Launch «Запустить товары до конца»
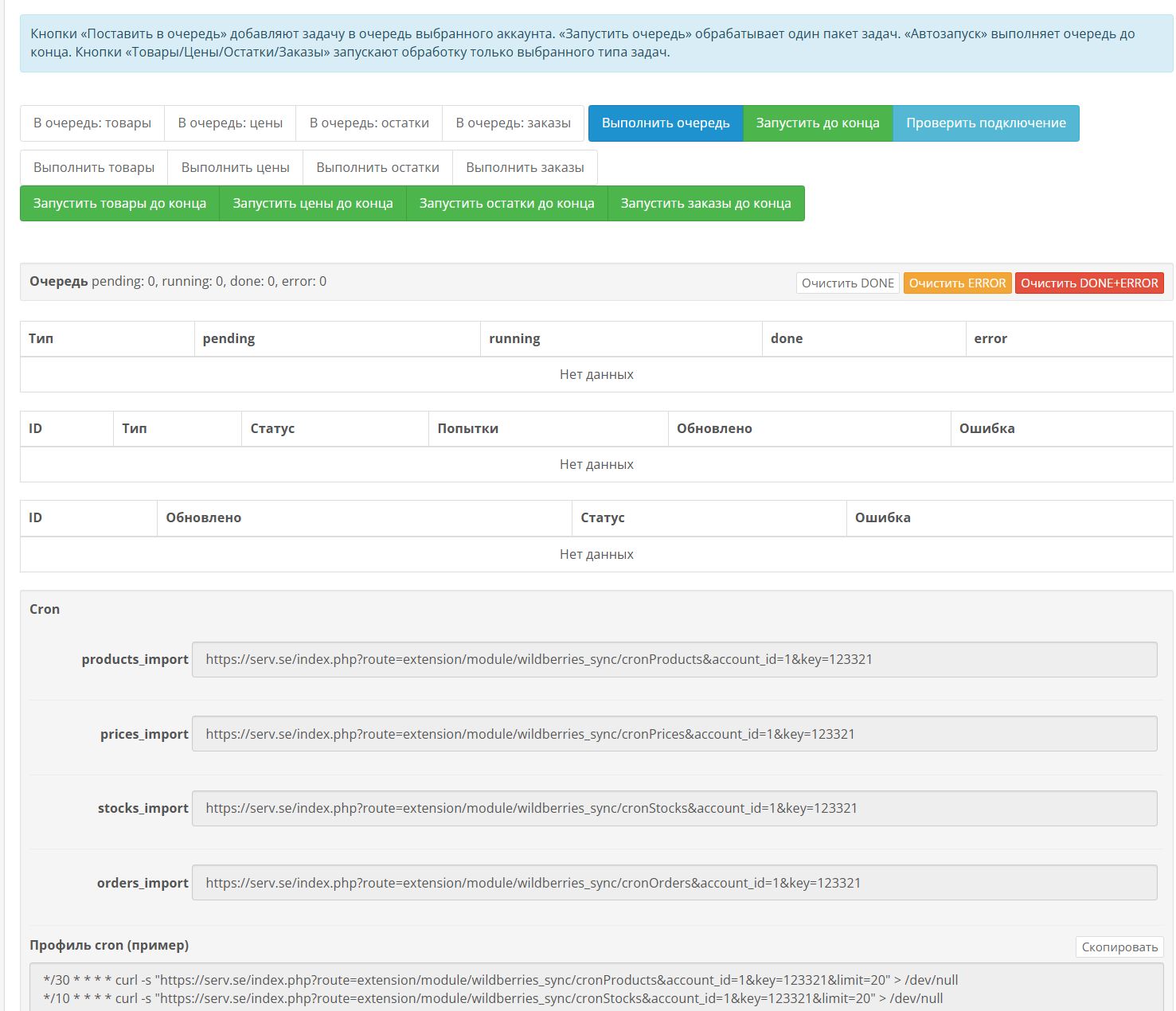 (119, 204)
